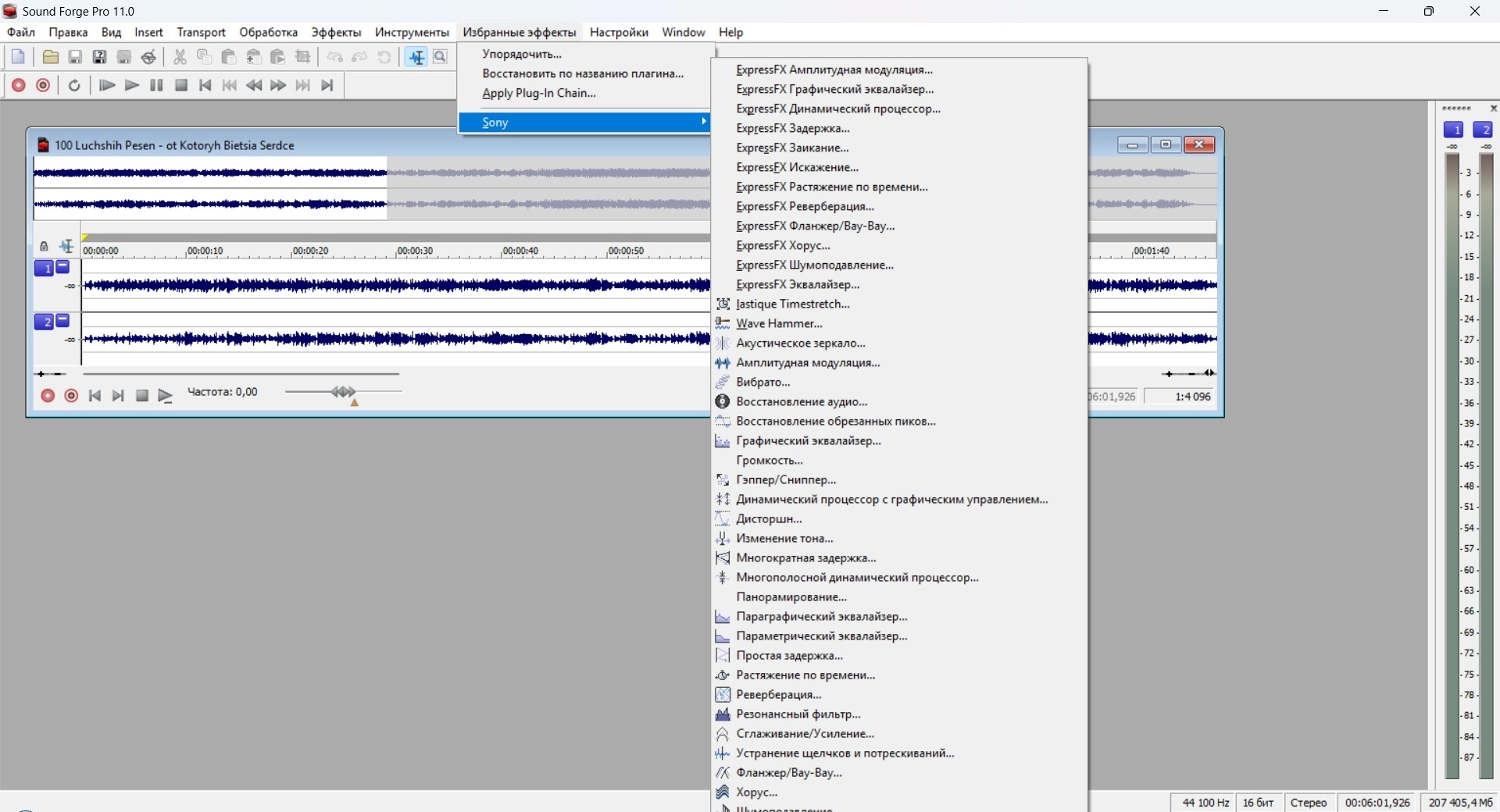This screenshot has height=812, width=1500.
Task: Open the Правка menu
Action: click(68, 32)
